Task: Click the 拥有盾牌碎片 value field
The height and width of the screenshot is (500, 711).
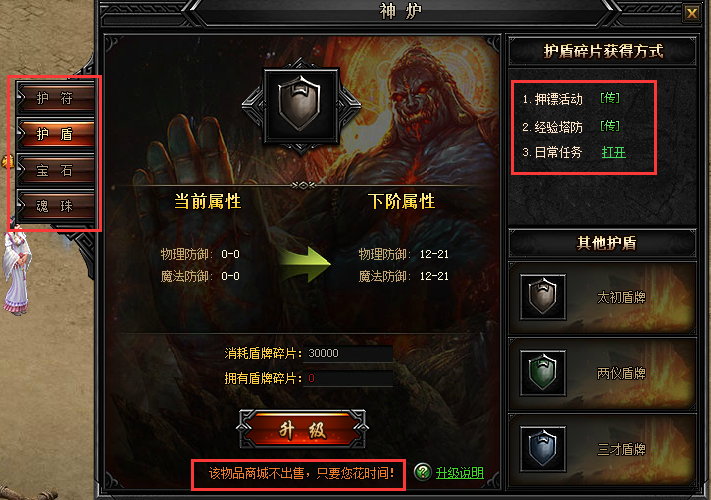Action: click(x=348, y=378)
